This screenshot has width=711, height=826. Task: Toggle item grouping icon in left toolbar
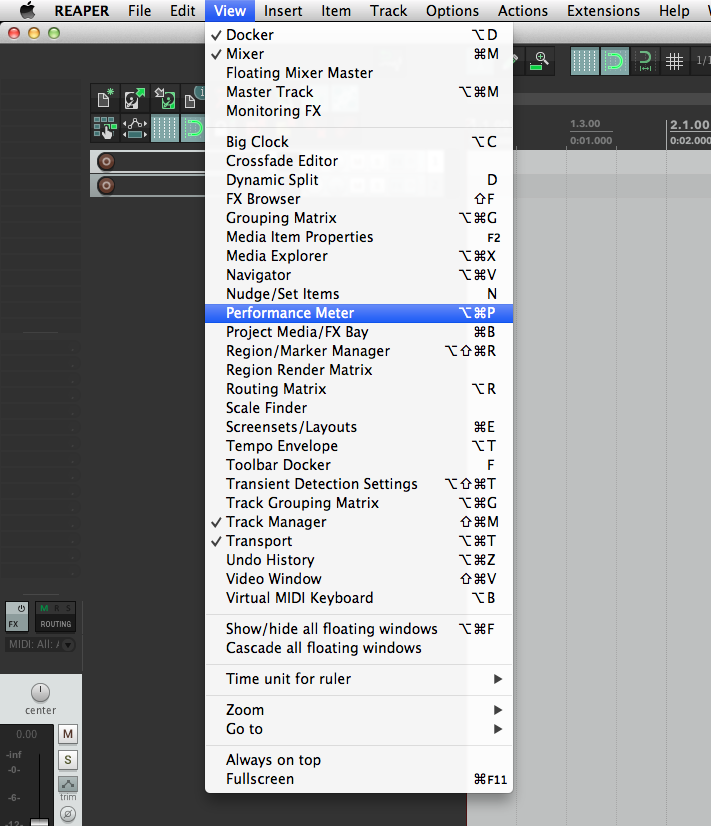point(105,128)
